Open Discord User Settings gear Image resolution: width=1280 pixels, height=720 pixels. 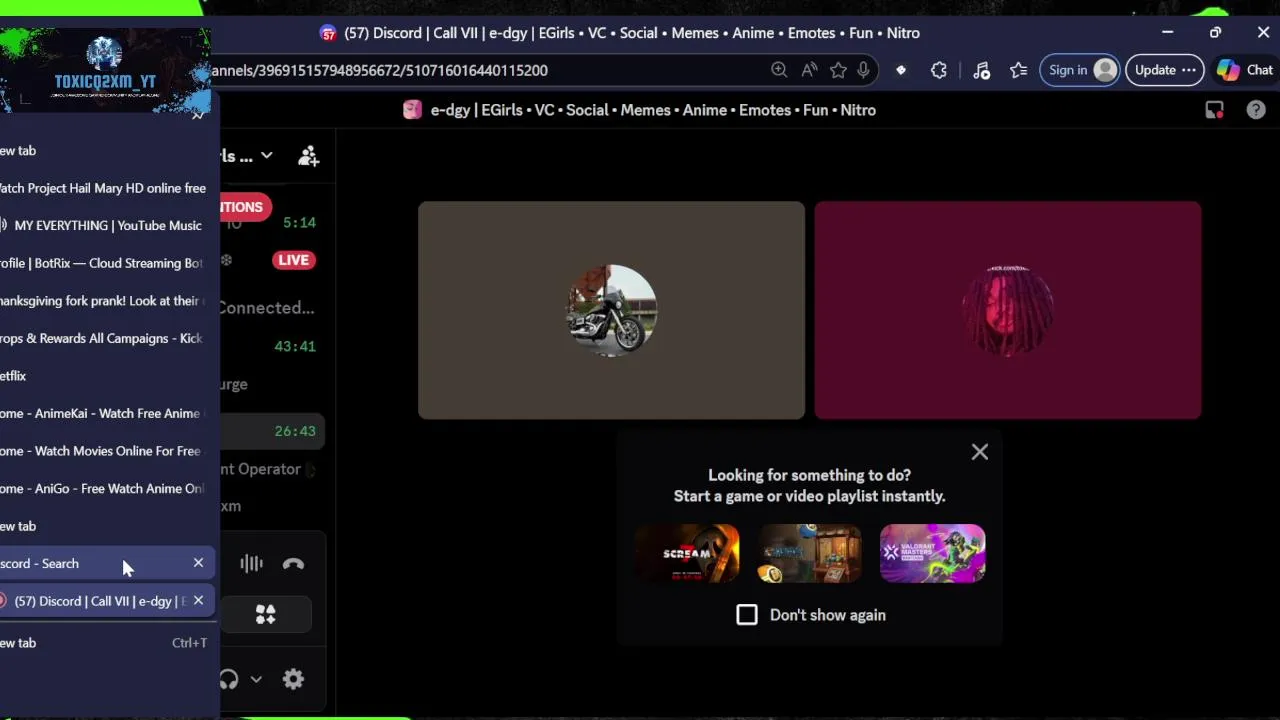(x=293, y=680)
